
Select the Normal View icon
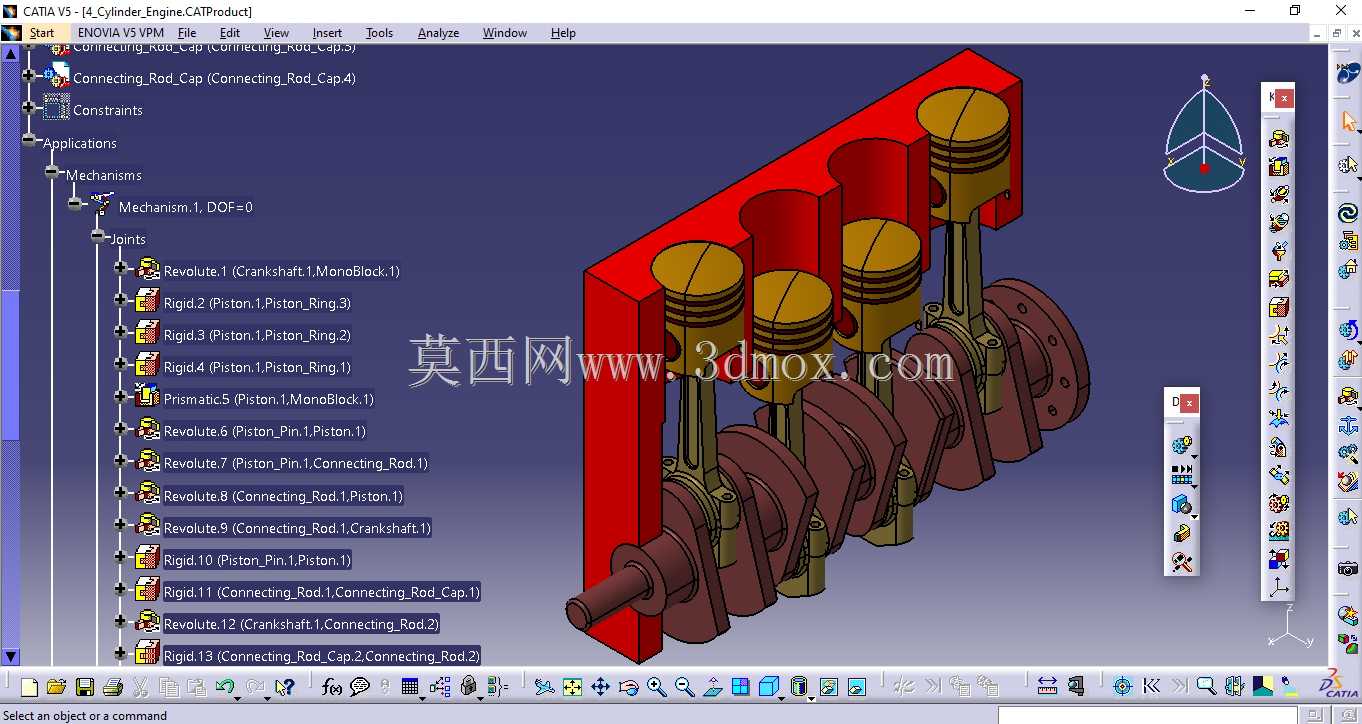coord(713,687)
